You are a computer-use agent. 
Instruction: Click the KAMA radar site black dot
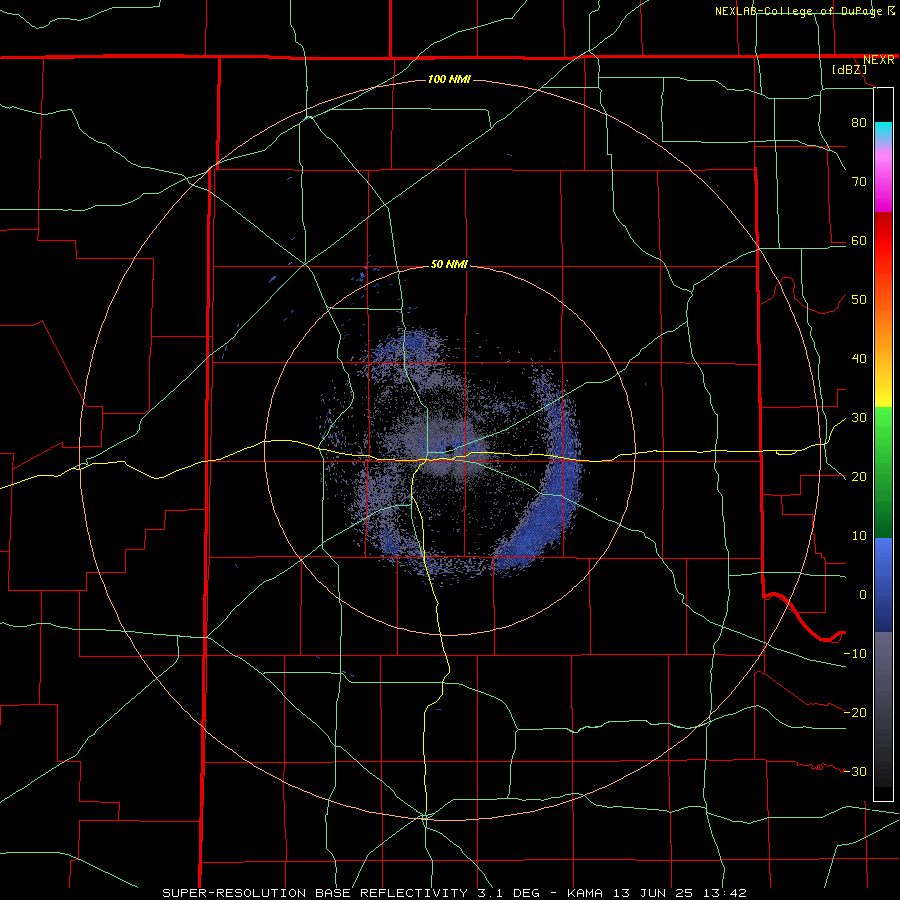[x=449, y=449]
